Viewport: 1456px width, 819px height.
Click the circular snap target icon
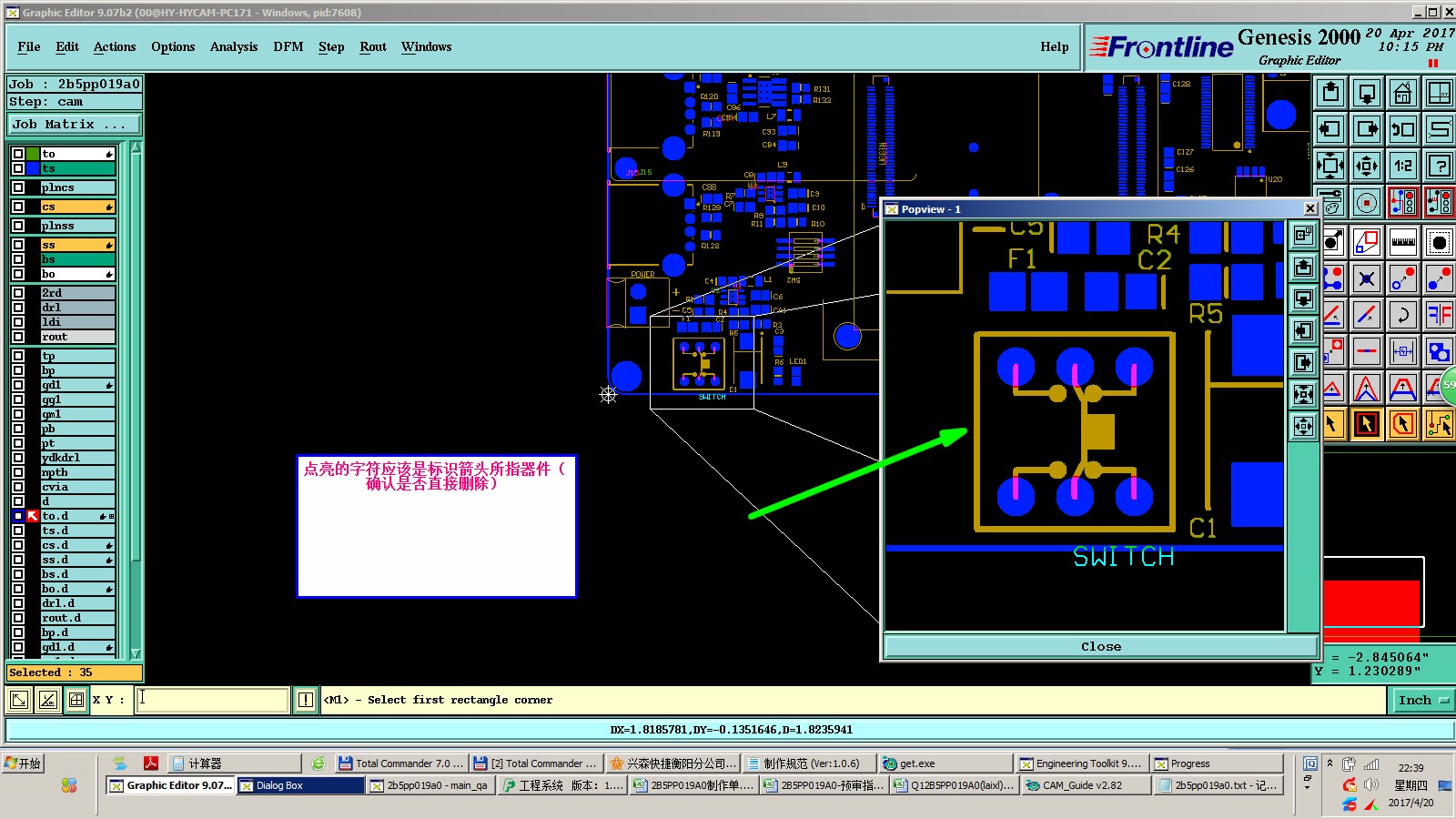[1367, 203]
